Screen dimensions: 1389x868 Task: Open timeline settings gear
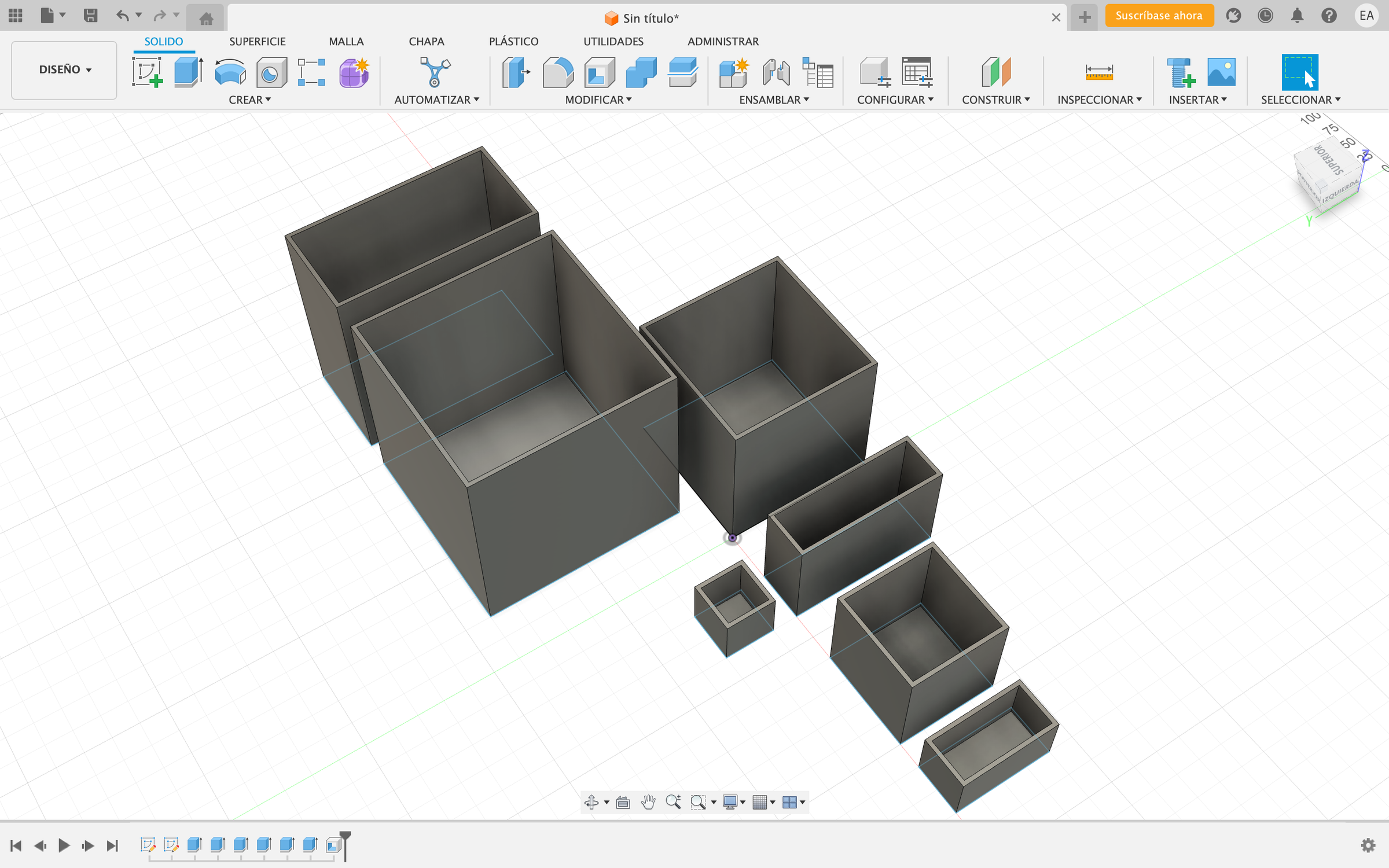tap(1368, 845)
